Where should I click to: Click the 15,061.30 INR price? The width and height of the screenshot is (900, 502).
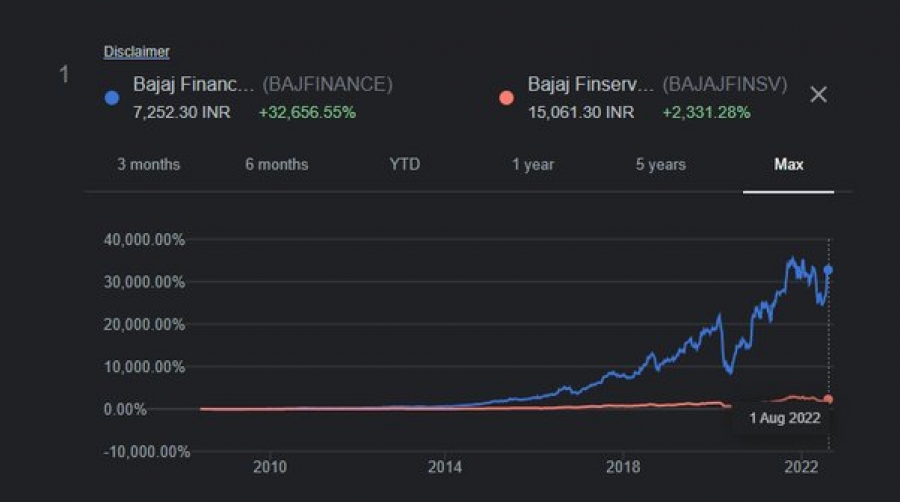(x=581, y=112)
